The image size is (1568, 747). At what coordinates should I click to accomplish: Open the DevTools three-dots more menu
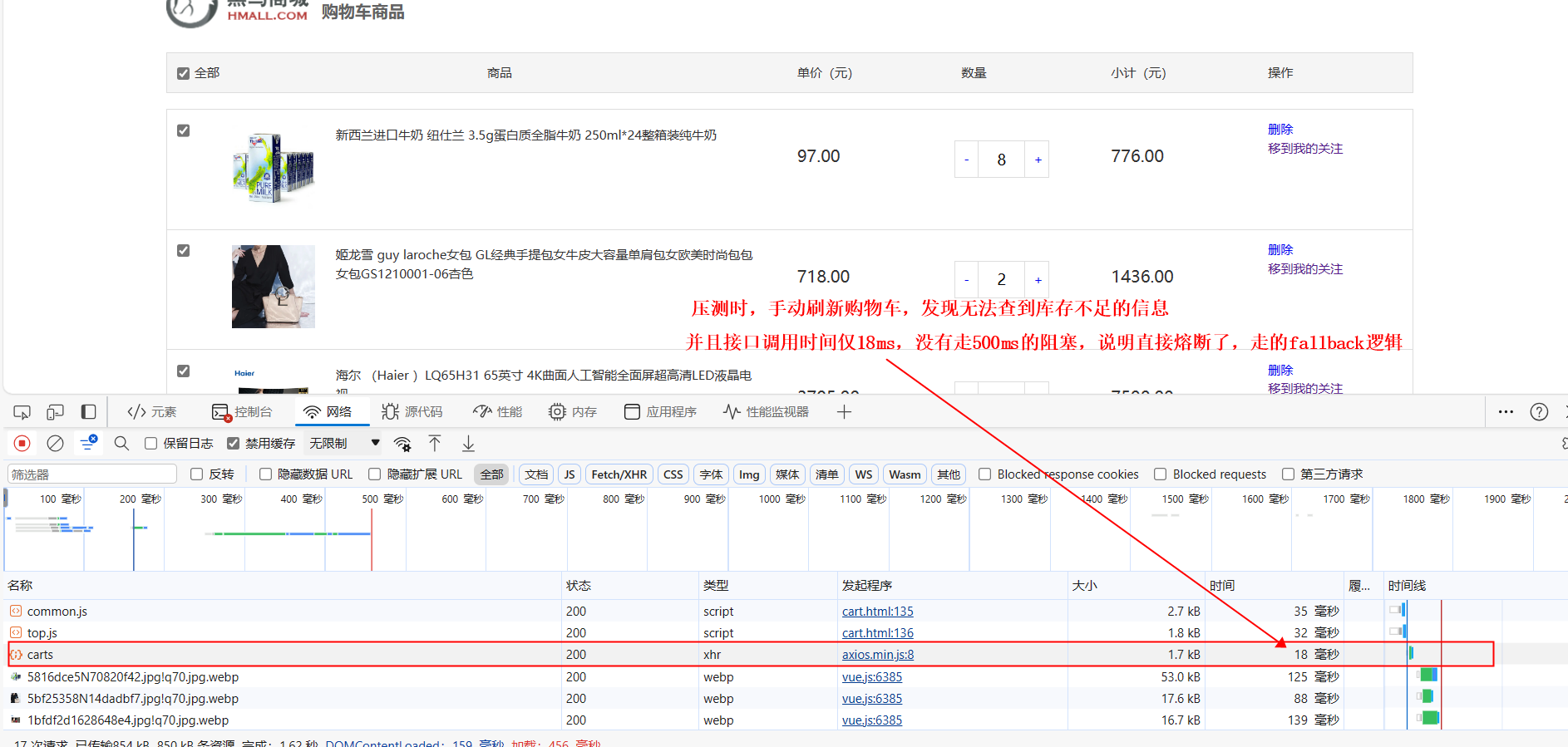point(1506,412)
